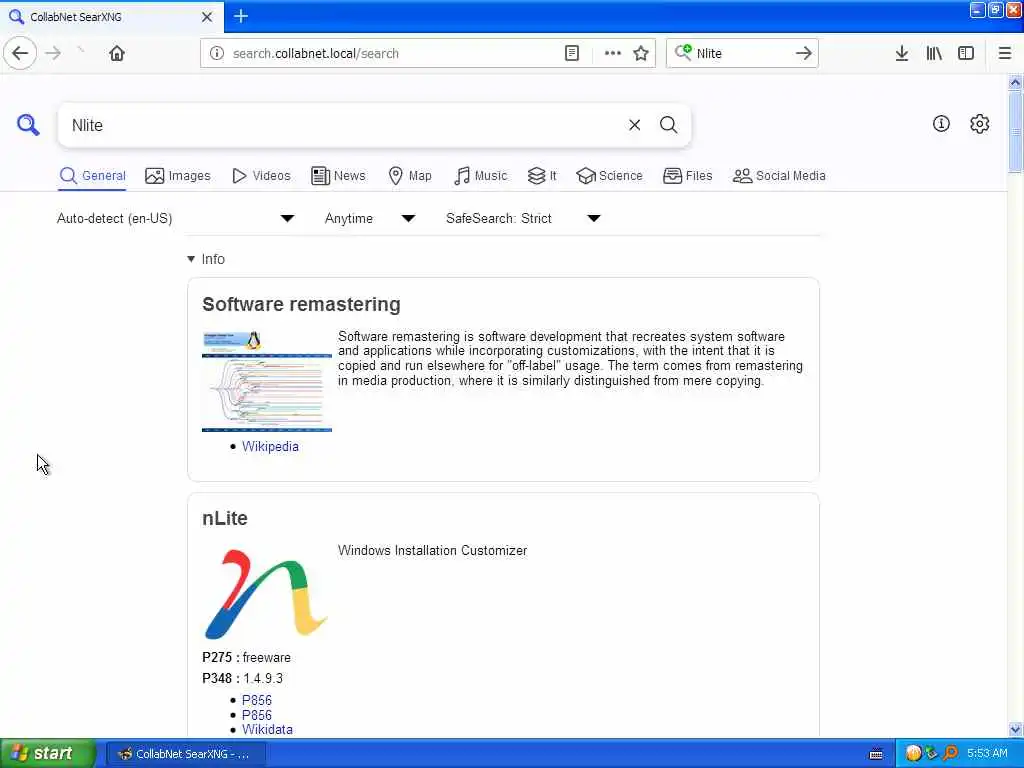Bookmark this page with the star icon
1024x768 pixels.
(641, 54)
